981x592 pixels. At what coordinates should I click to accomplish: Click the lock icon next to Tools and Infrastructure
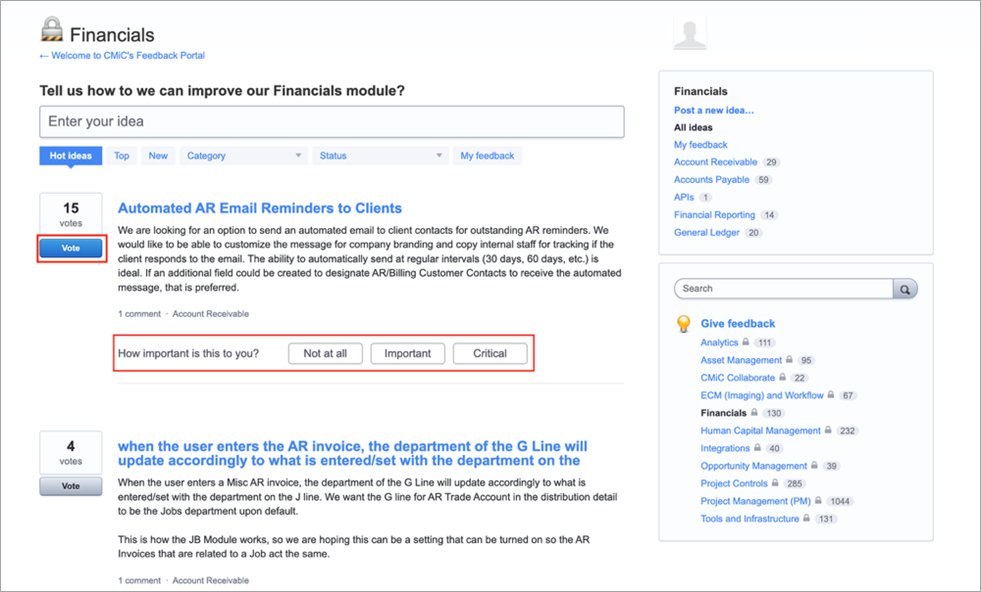click(x=804, y=519)
